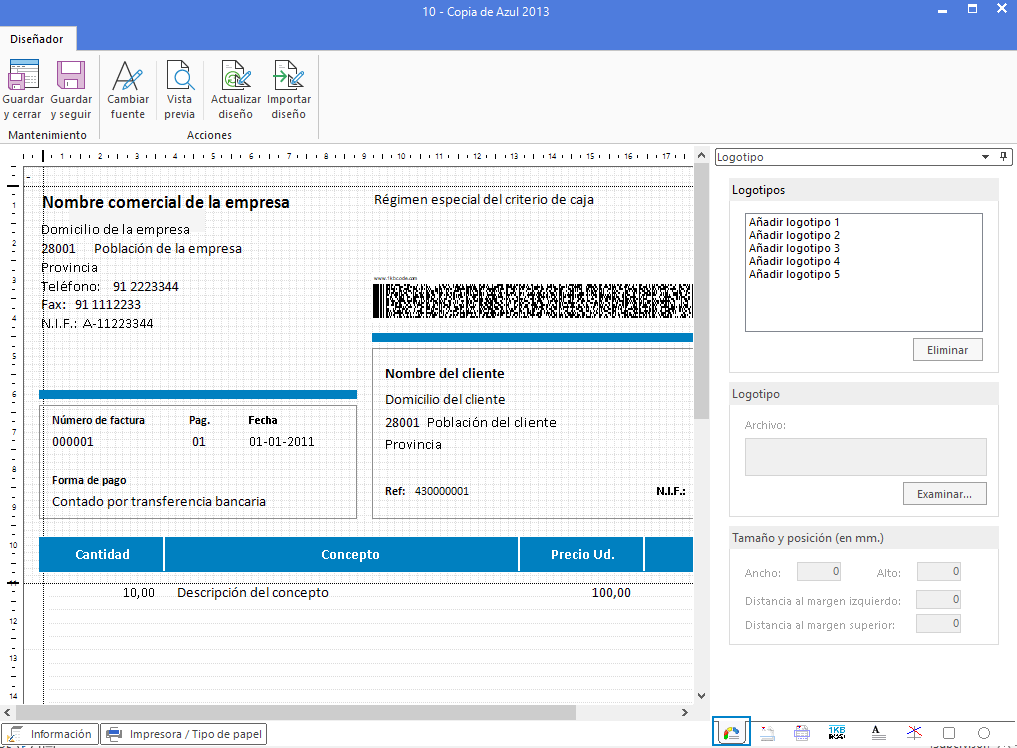Select the lines drawing tab icon

(x=914, y=733)
